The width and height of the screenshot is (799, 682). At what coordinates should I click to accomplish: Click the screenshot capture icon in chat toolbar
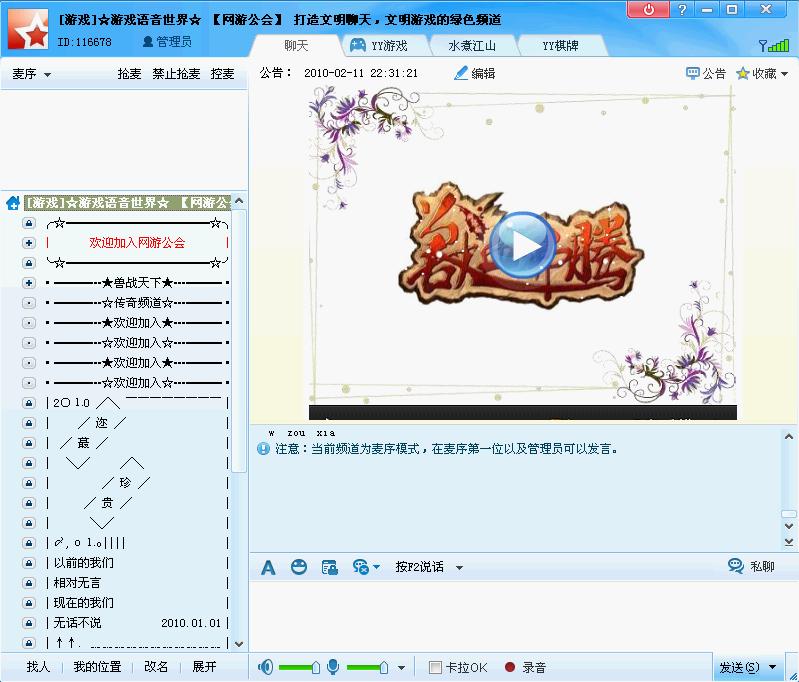pyautogui.click(x=329, y=567)
